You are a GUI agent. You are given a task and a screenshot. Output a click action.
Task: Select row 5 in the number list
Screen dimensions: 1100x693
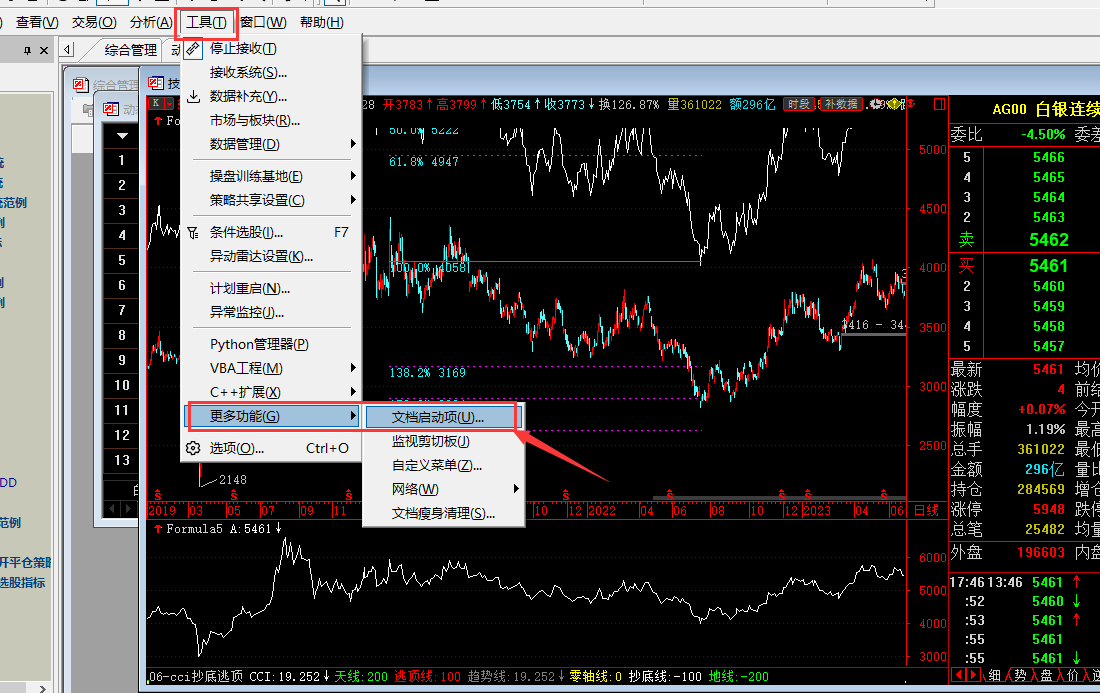click(122, 260)
